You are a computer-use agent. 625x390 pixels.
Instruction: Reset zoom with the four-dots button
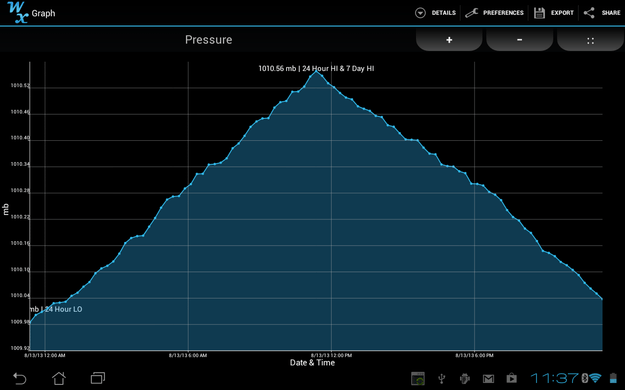(x=590, y=40)
